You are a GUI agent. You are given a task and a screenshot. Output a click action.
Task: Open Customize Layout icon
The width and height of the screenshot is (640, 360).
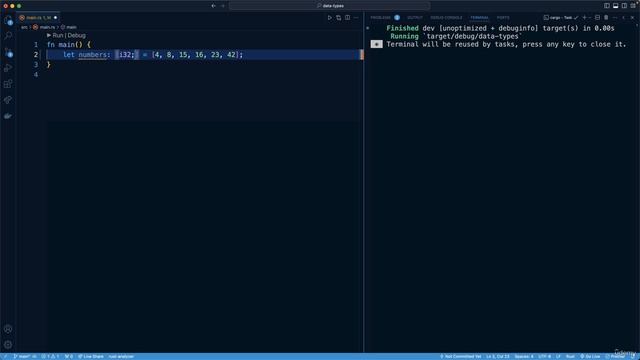point(633,6)
